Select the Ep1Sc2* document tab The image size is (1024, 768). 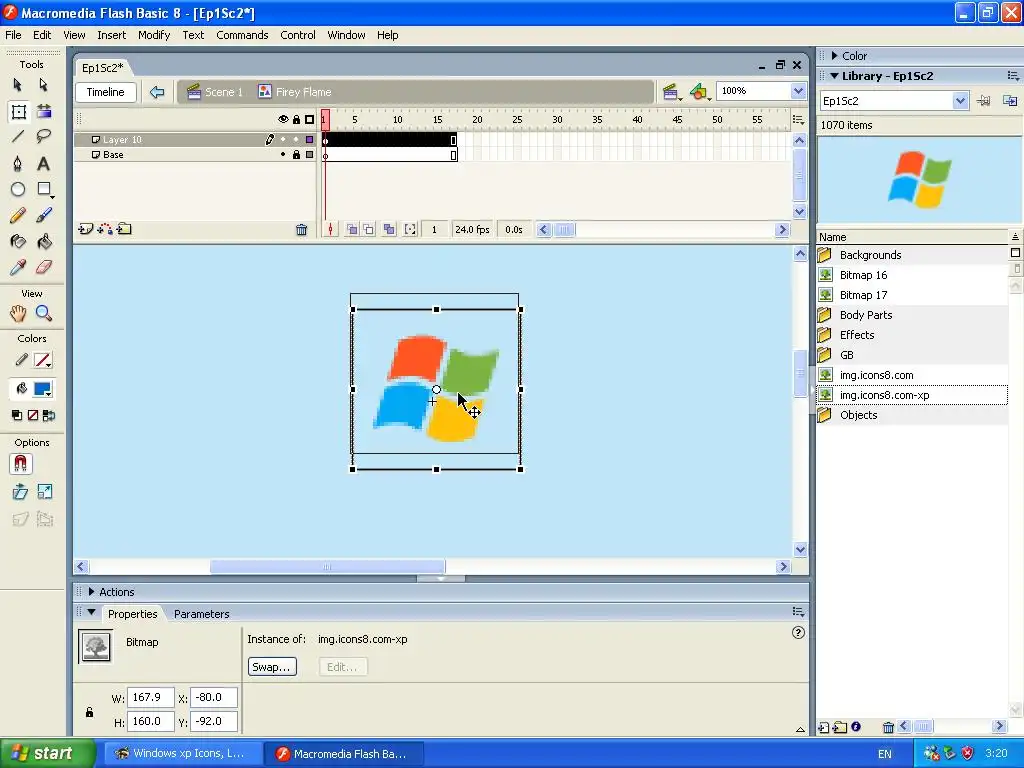pos(103,68)
